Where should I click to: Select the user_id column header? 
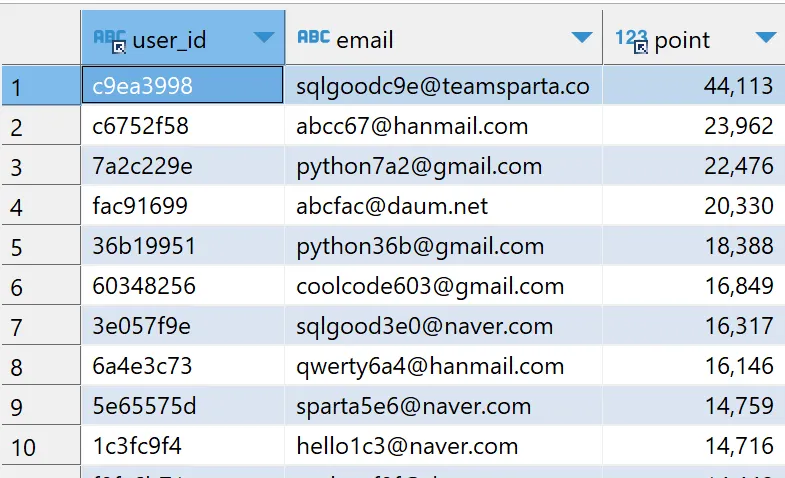tap(183, 38)
